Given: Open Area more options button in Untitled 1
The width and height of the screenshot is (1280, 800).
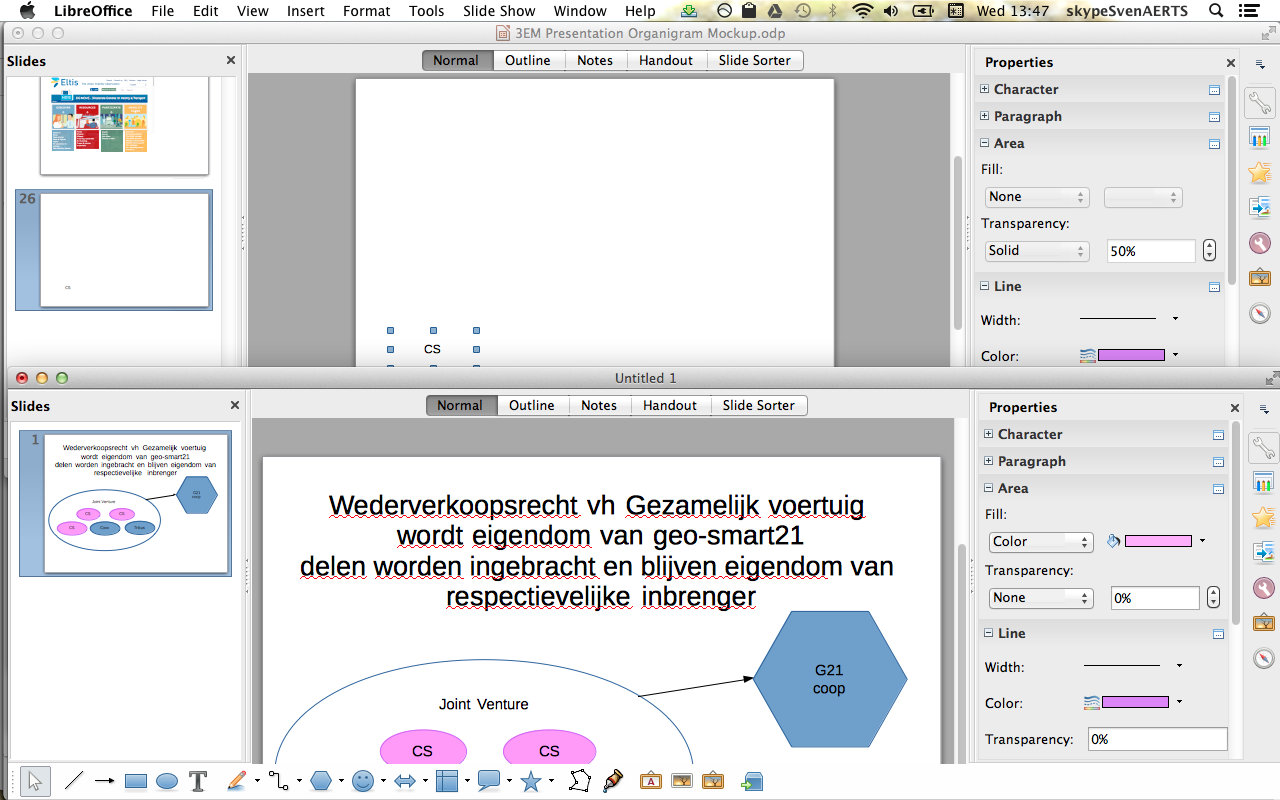Looking at the screenshot, I should 1218,489.
